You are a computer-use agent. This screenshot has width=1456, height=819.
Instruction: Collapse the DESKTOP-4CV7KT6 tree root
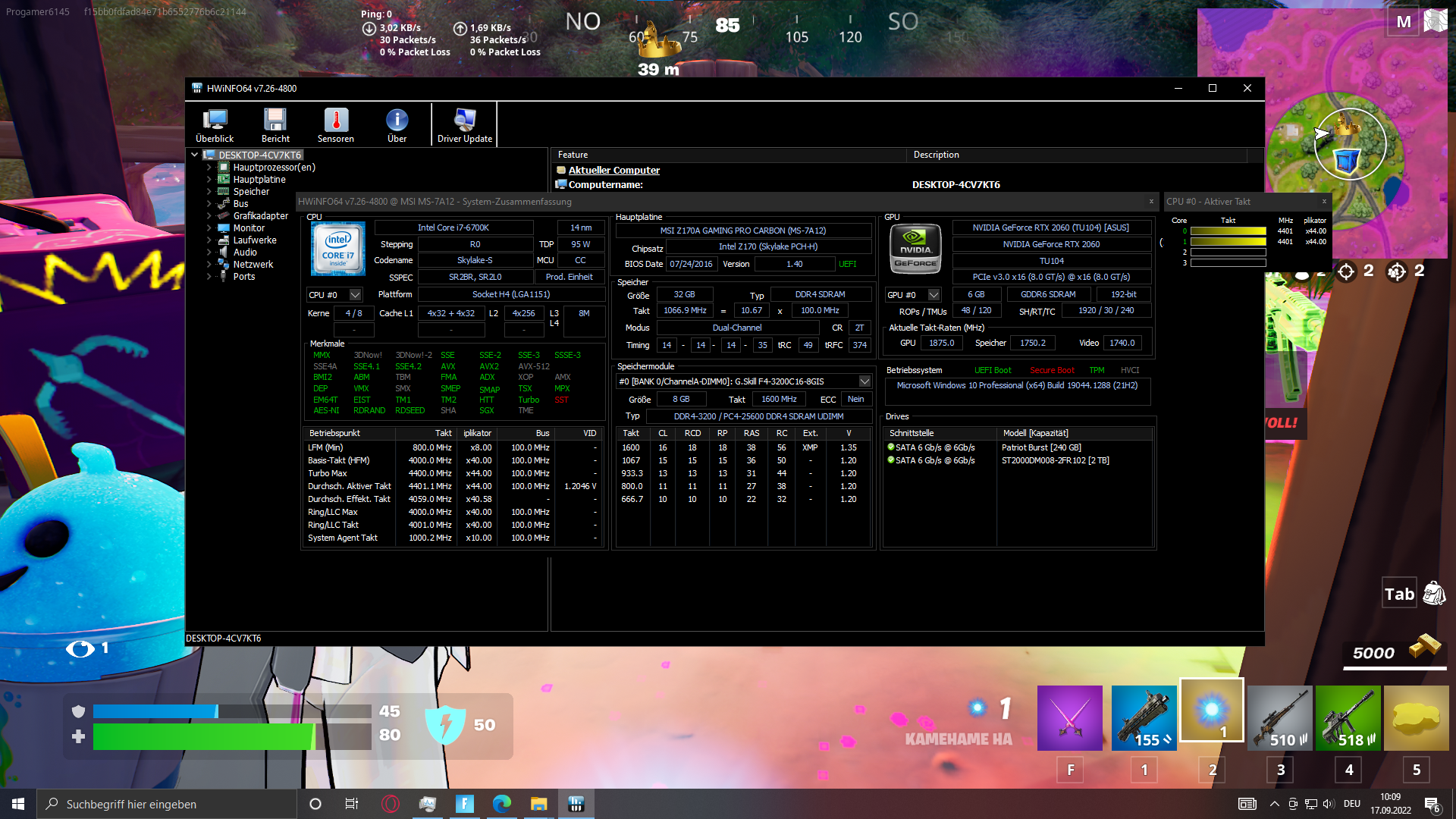(x=195, y=155)
